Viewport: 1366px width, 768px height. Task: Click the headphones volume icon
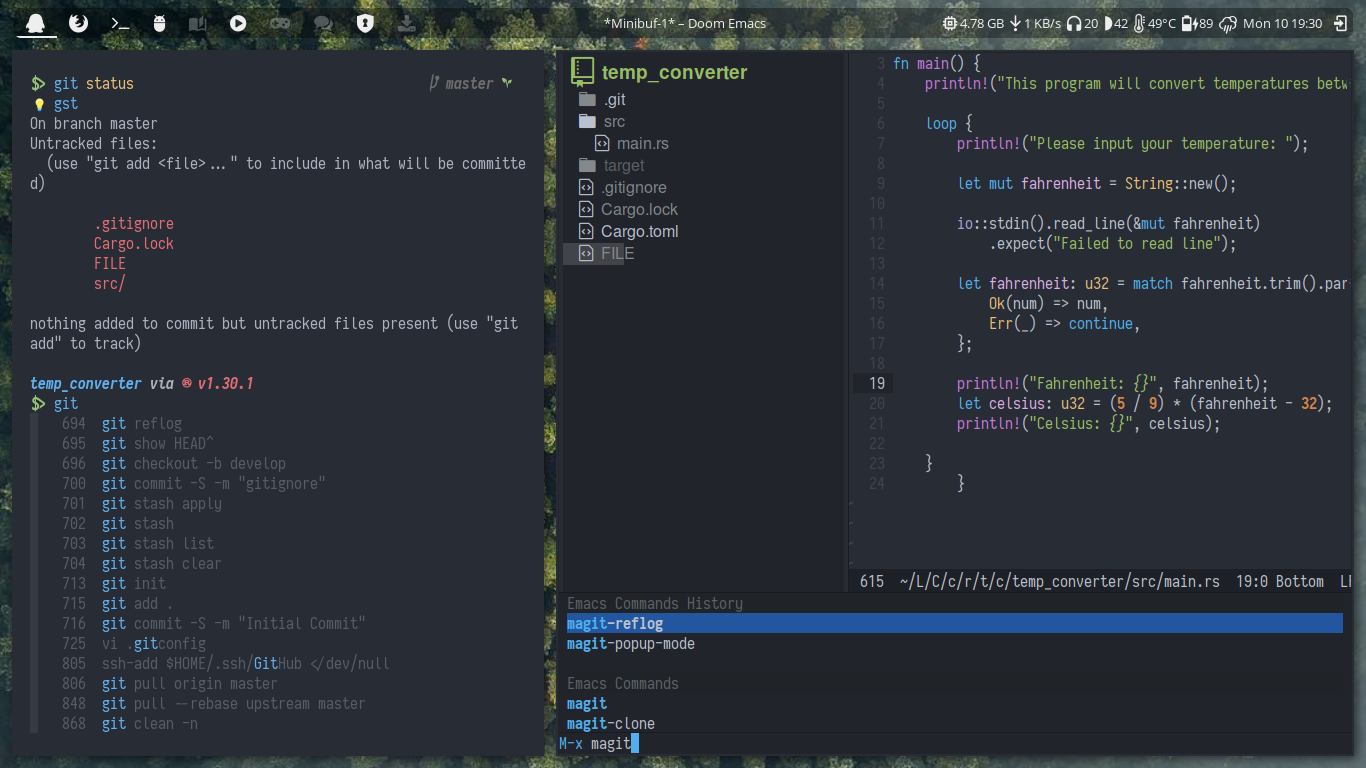coord(1074,23)
